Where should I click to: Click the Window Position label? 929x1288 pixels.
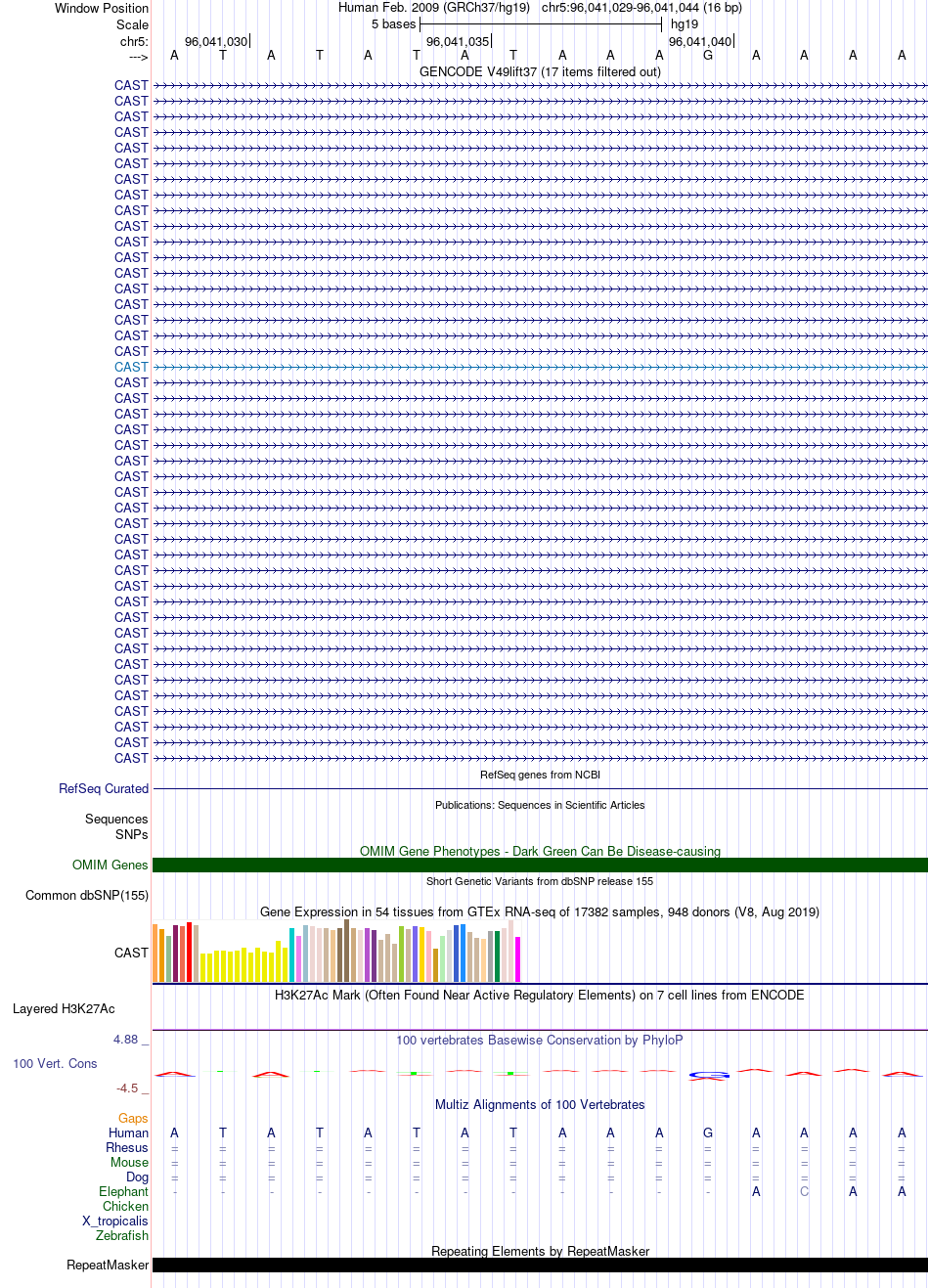pyautogui.click(x=102, y=8)
